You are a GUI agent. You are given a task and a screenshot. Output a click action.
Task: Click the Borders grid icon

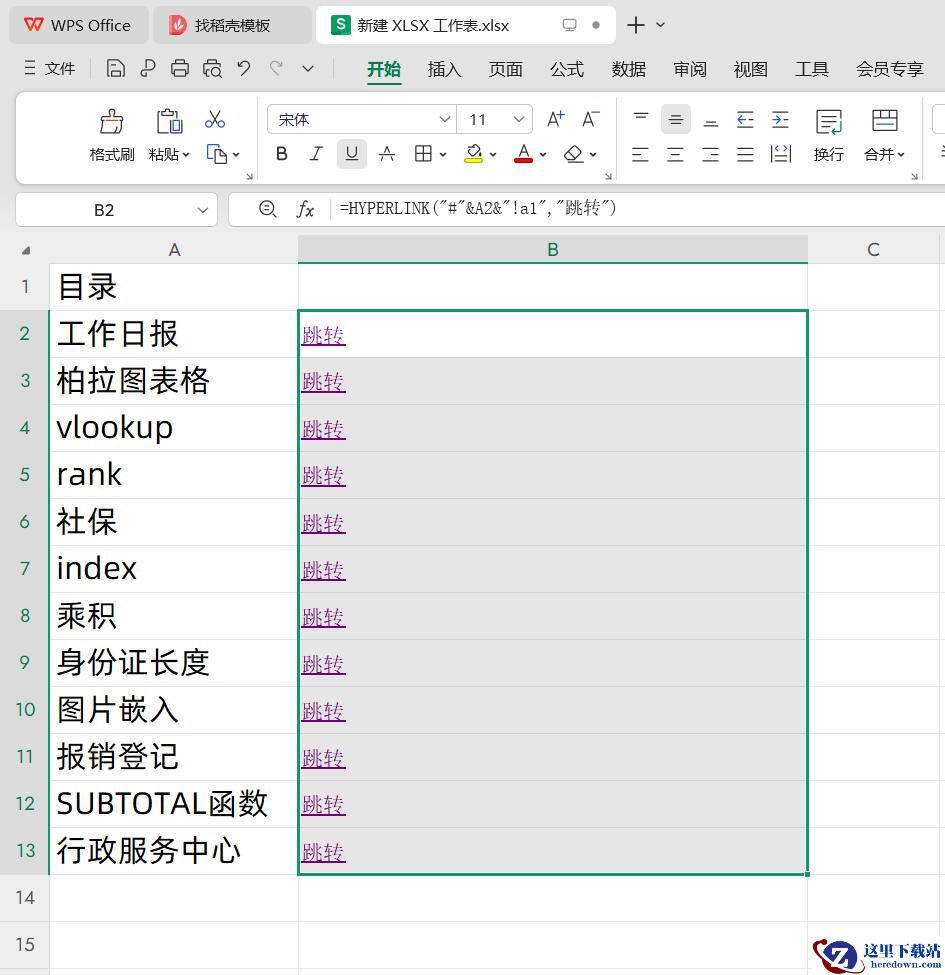(423, 154)
